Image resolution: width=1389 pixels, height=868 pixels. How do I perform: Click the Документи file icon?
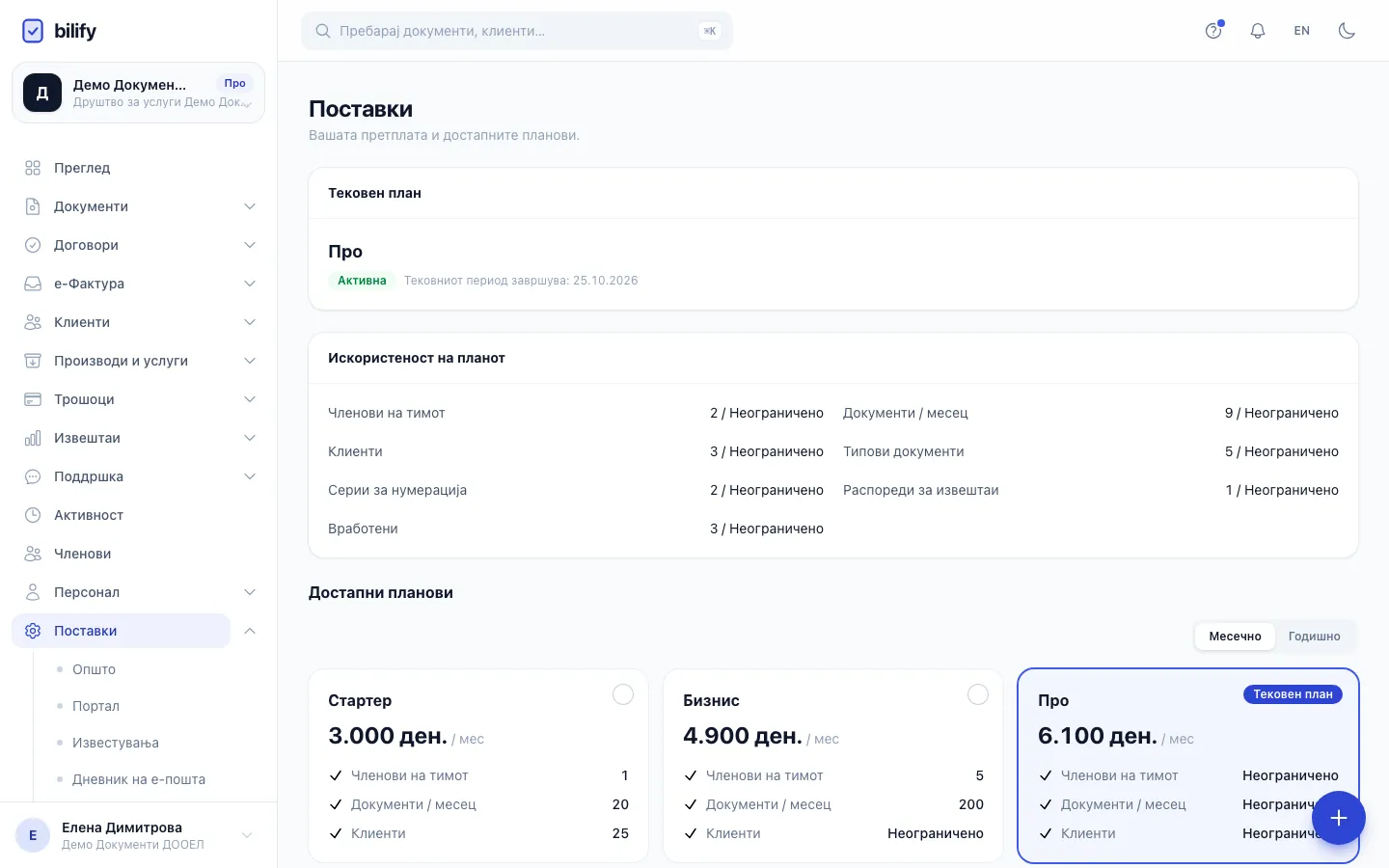coord(33,206)
